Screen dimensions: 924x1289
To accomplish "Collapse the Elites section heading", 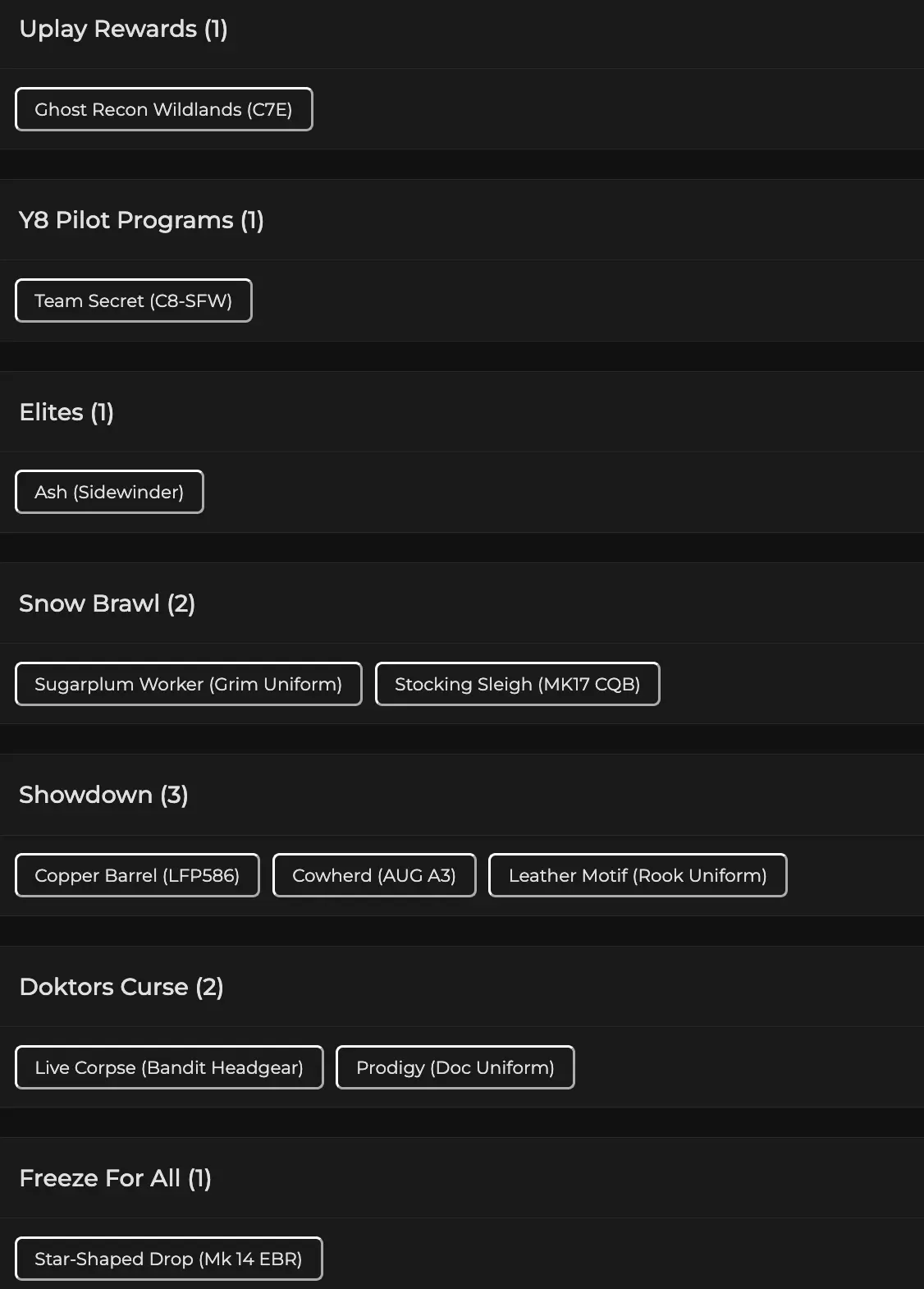I will [66, 412].
